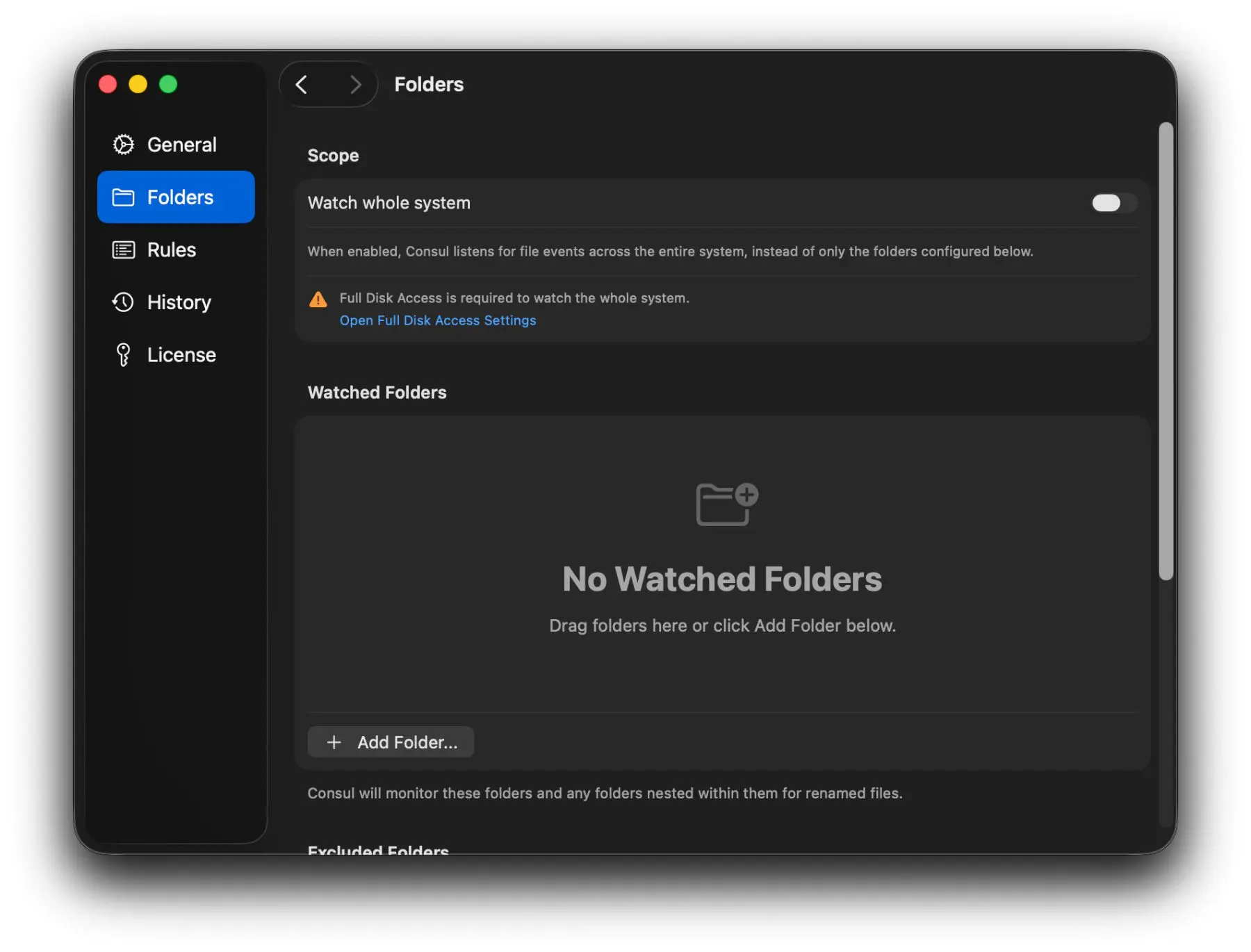Screen dimensions: 1251x952
Task: Click the General gear icon in sidebar
Action: [x=123, y=145]
